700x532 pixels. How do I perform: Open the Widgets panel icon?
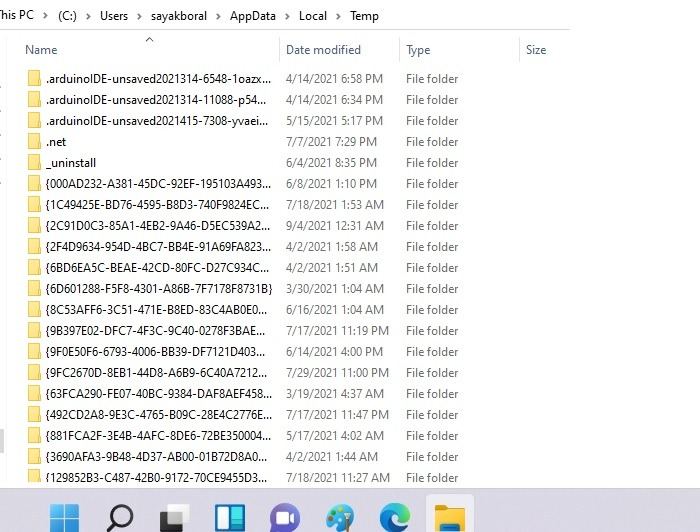click(x=230, y=519)
